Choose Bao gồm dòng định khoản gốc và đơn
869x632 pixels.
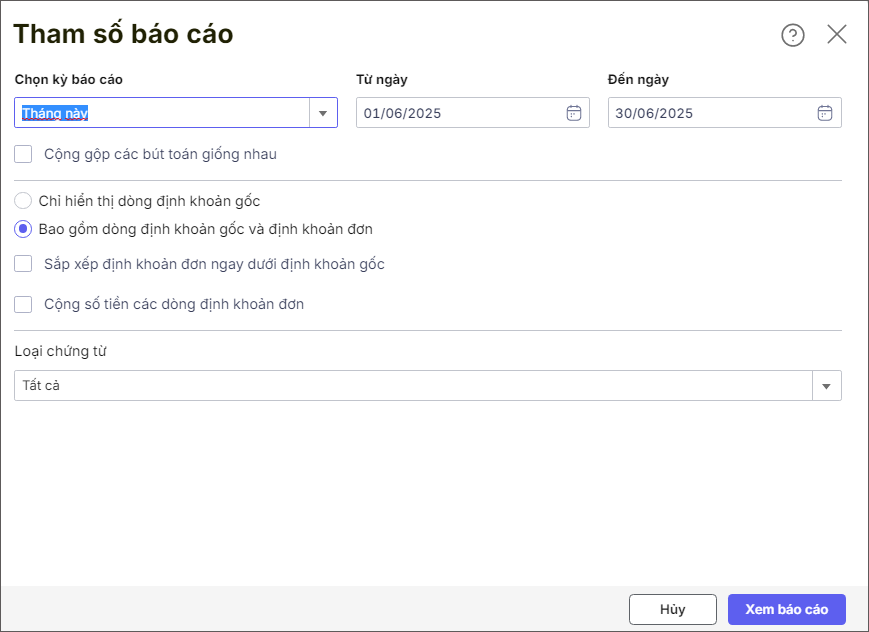23,229
